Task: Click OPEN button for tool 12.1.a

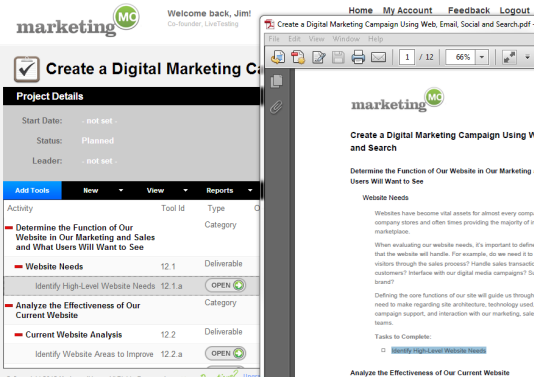Action: [x=225, y=285]
